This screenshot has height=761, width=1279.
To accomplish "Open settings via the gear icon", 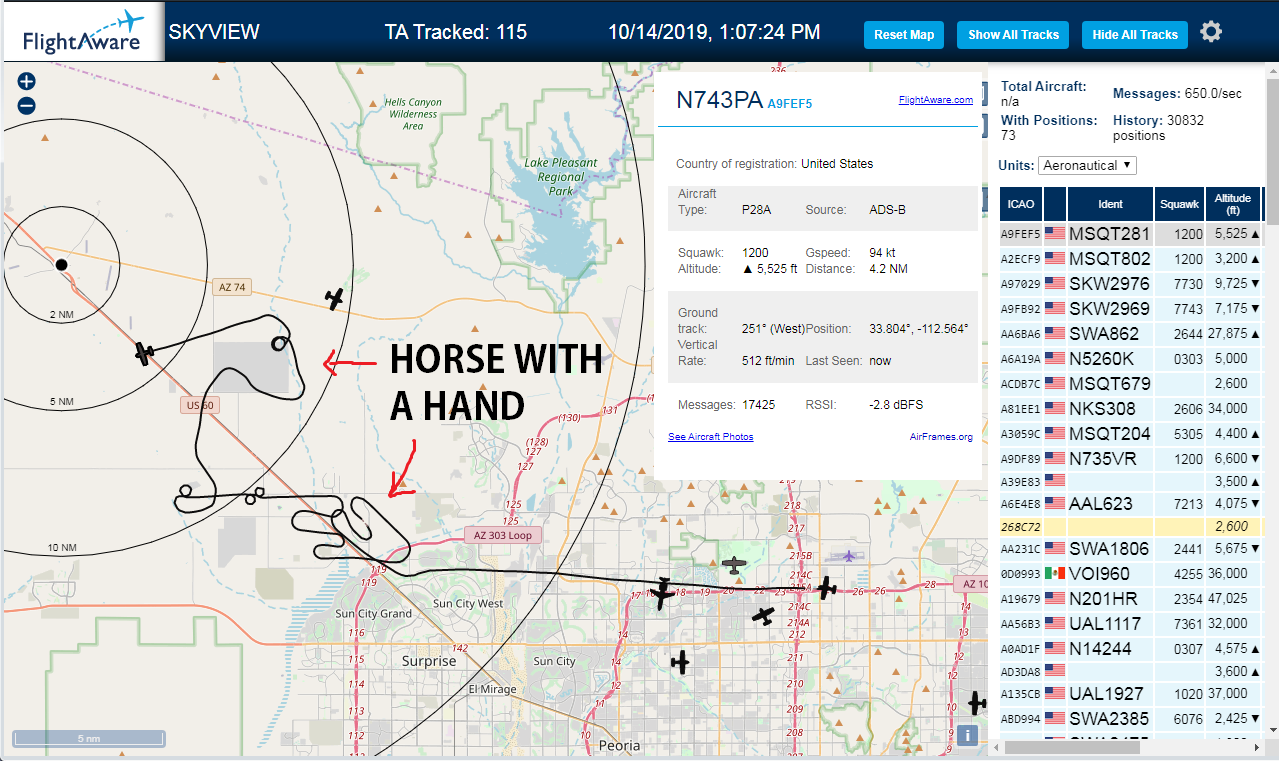I will pos(1211,32).
